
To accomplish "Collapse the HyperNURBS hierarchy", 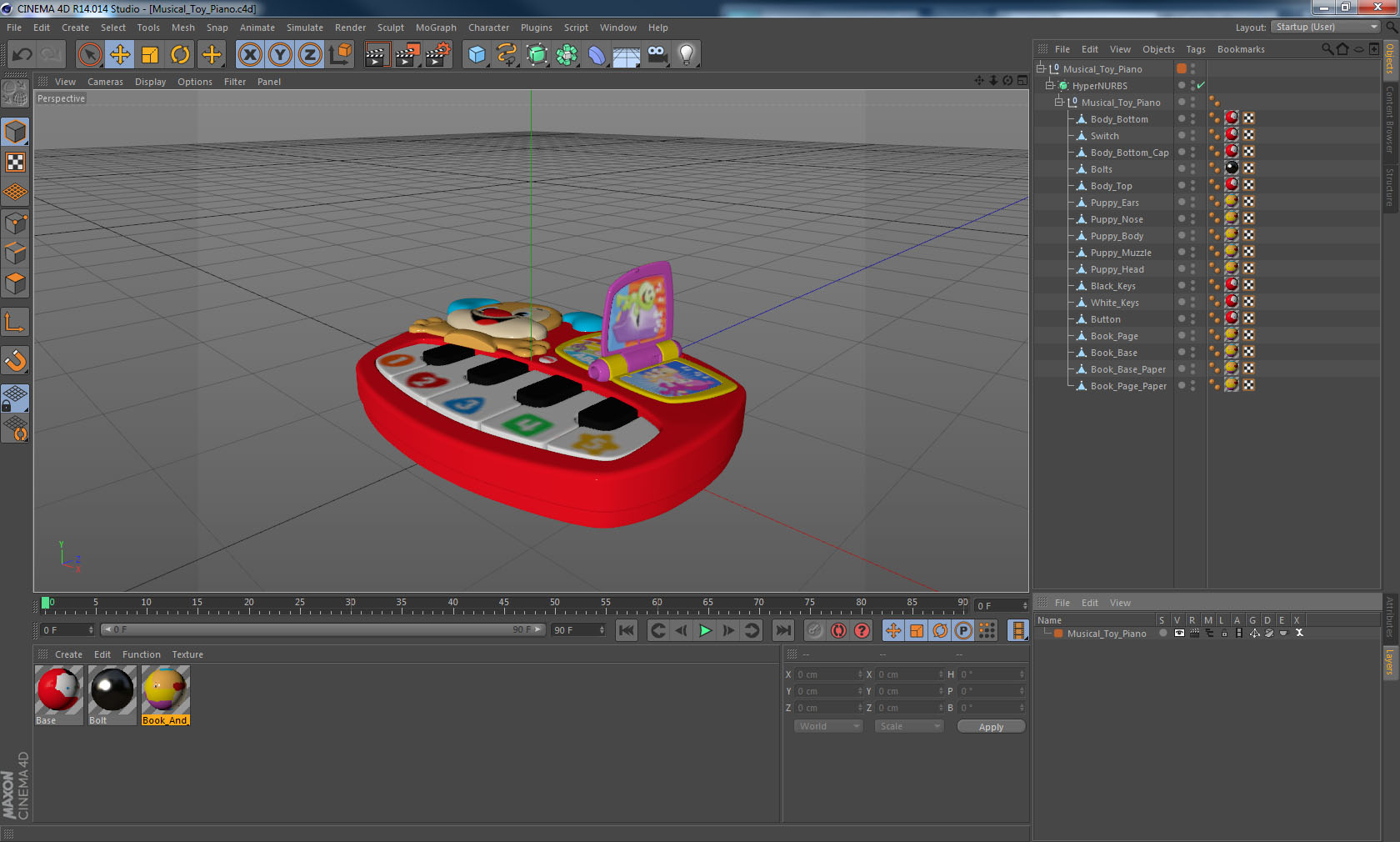I will click(x=1050, y=85).
